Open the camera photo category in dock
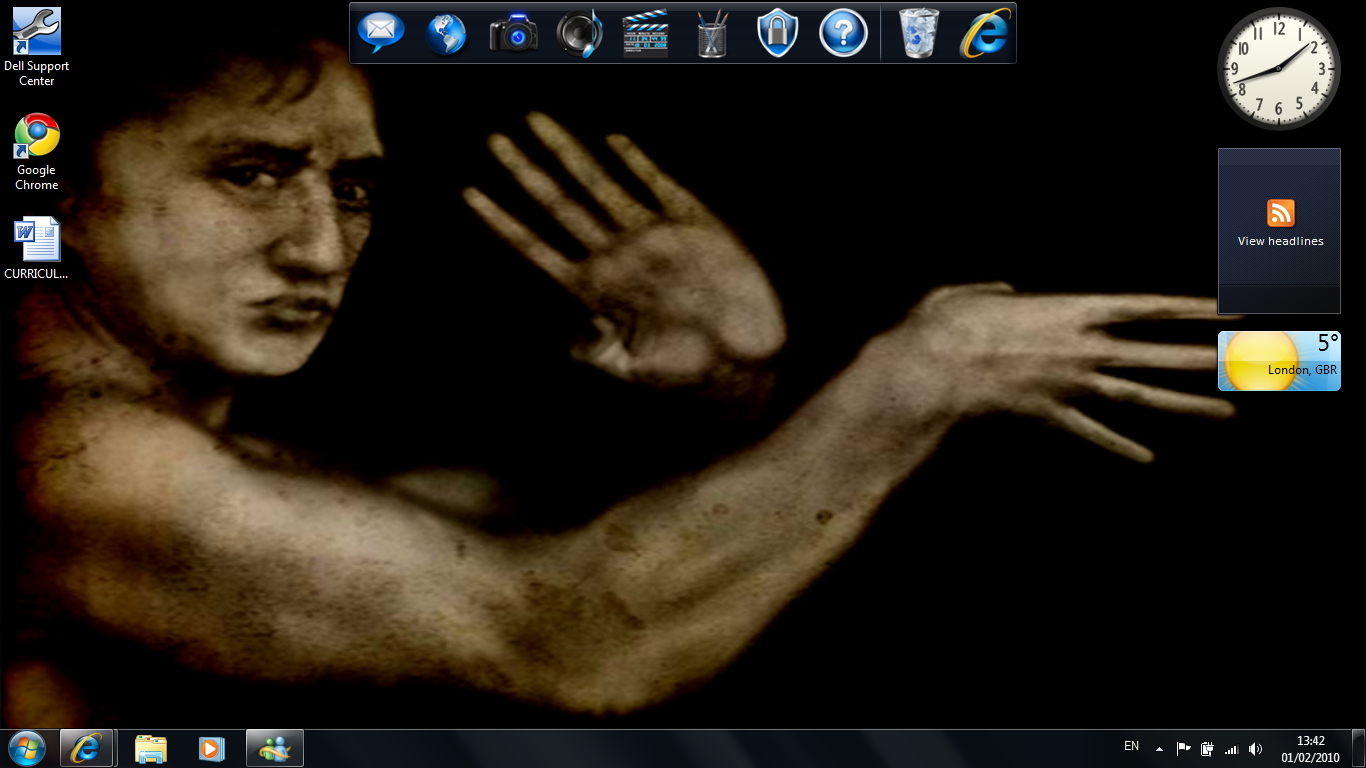Image resolution: width=1366 pixels, height=768 pixels. coord(513,34)
